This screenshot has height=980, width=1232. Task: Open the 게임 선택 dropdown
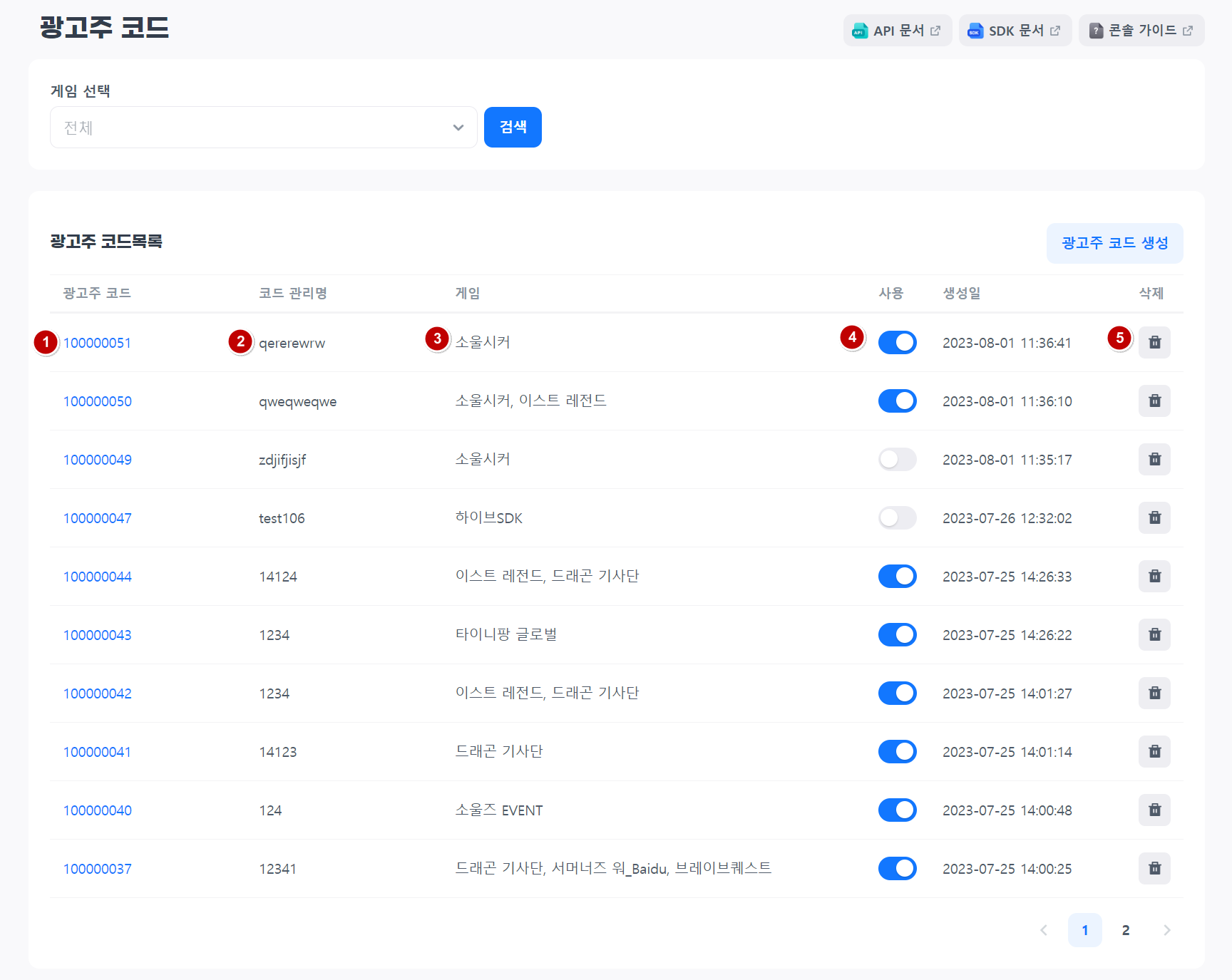point(263,128)
